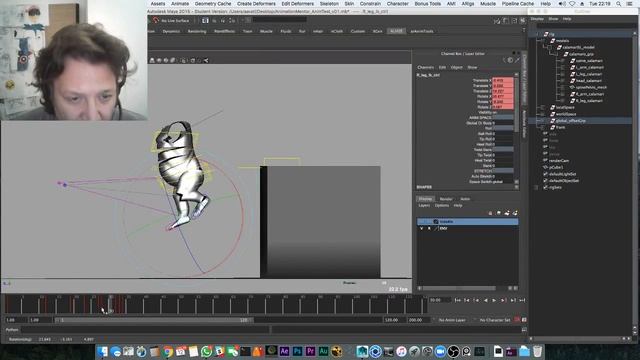Open Photoshop from the dock
Image resolution: width=640 pixels, height=360 pixels.
pyautogui.click(x=298, y=351)
